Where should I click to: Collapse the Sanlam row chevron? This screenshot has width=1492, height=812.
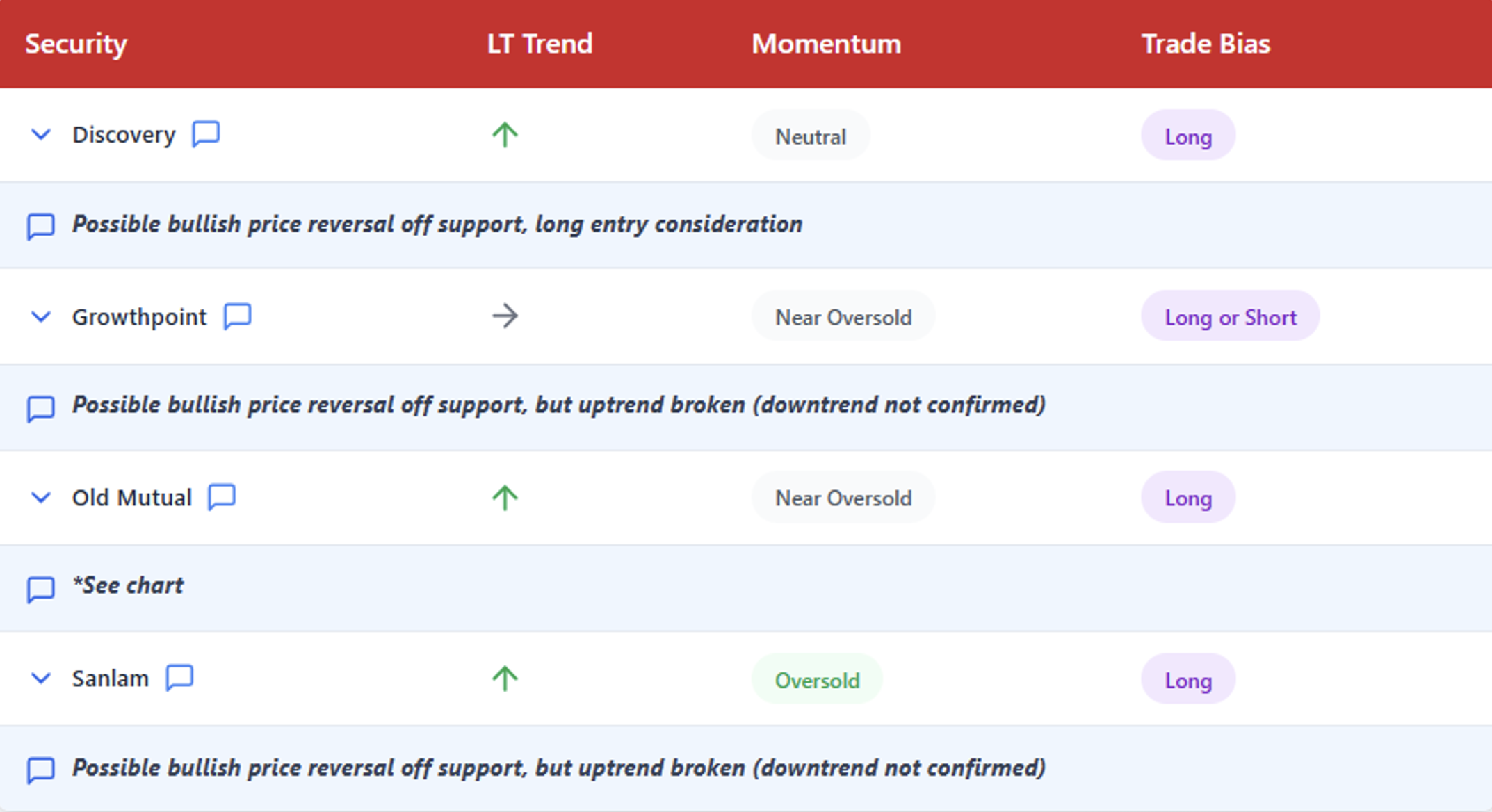41,678
